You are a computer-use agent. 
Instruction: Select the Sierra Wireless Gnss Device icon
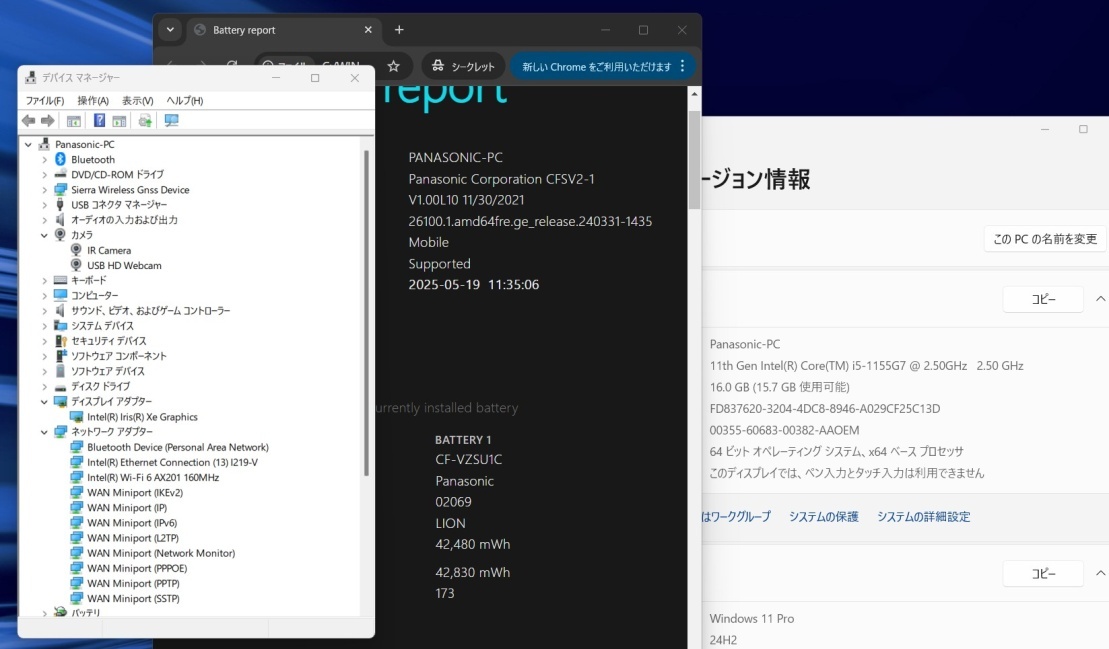coord(60,189)
